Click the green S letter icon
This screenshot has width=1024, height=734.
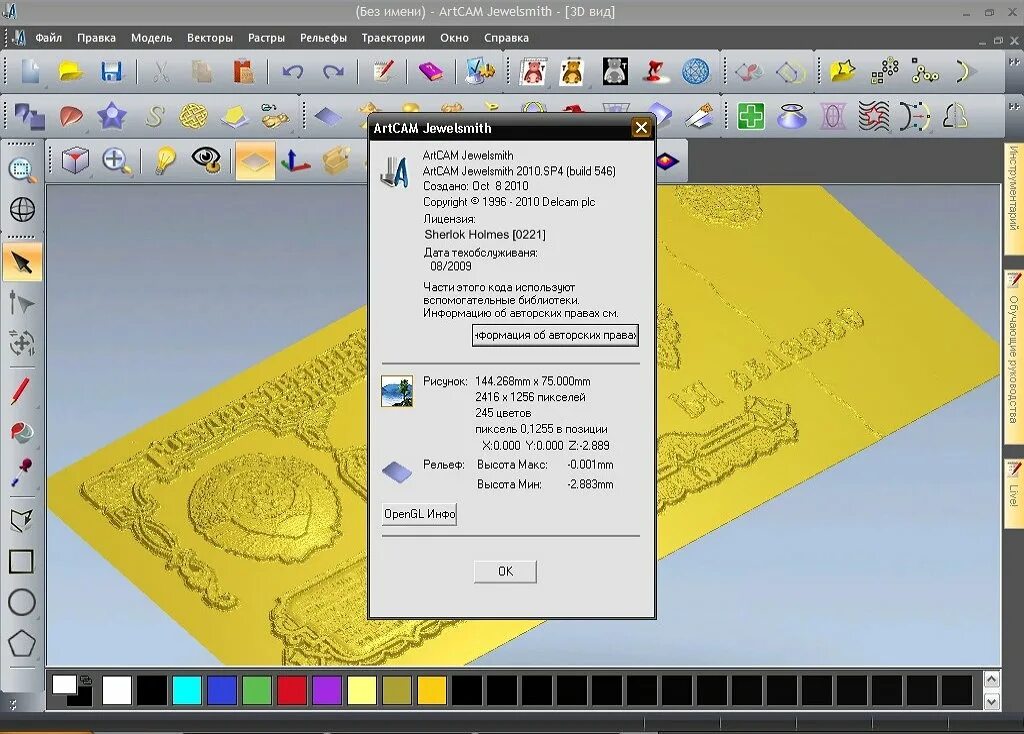(155, 116)
